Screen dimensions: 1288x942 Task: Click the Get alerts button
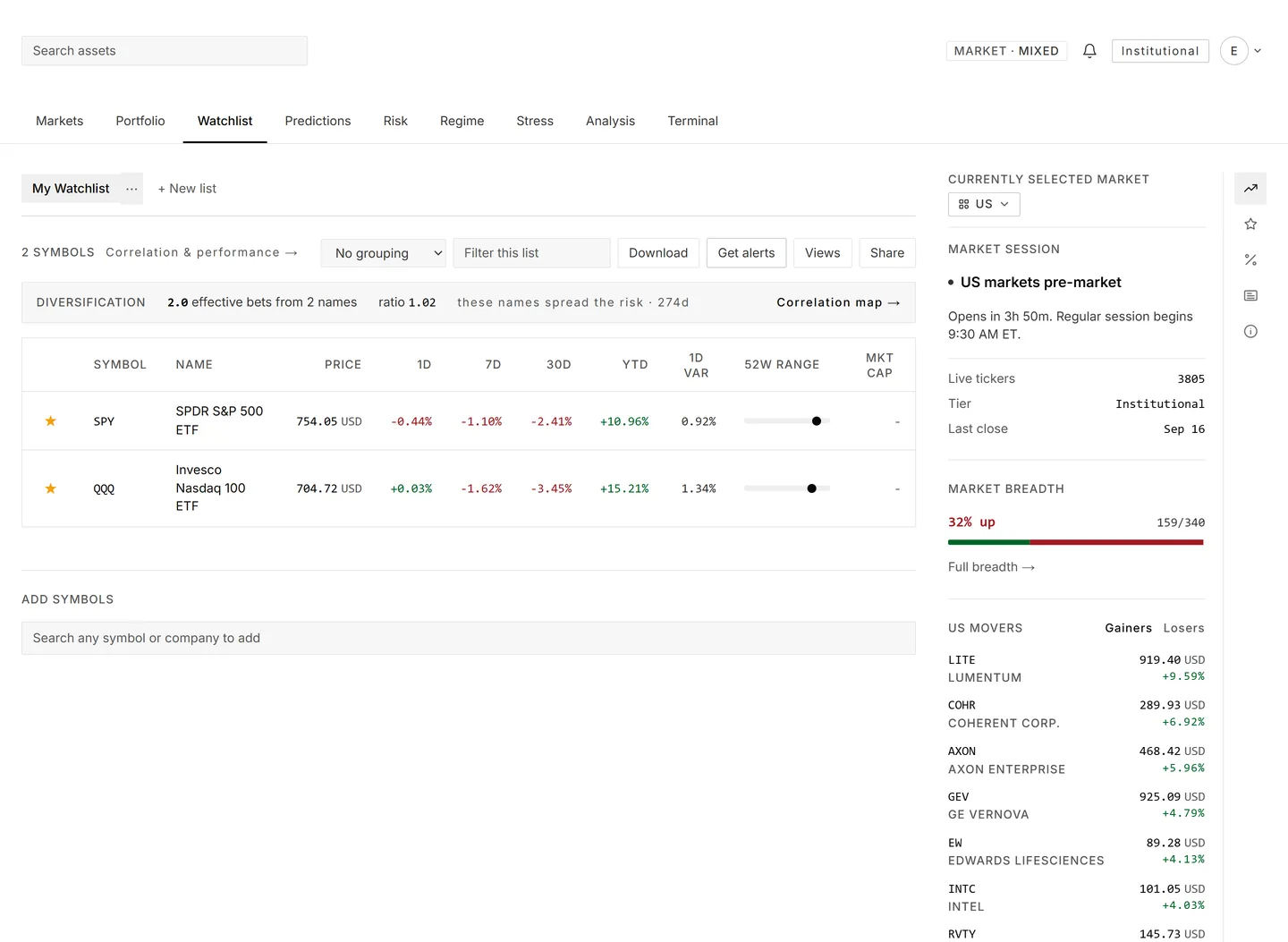tap(746, 253)
